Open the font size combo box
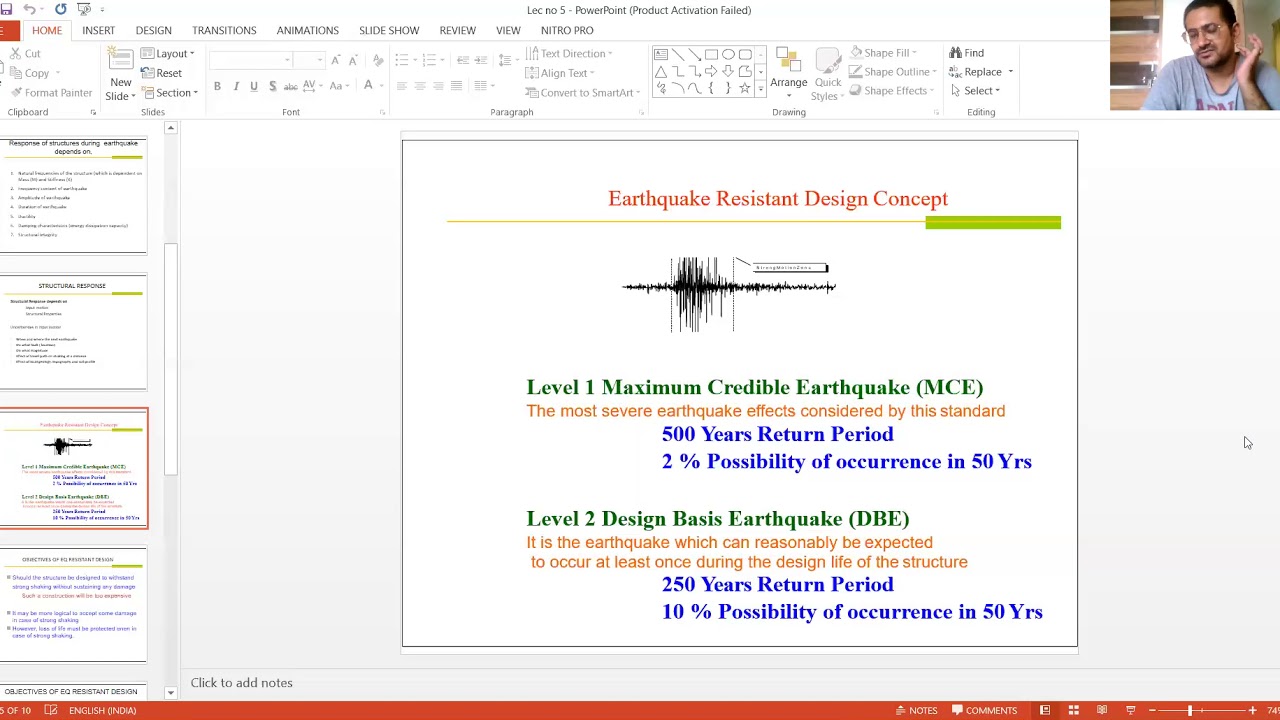The width and height of the screenshot is (1280, 720). coord(310,60)
